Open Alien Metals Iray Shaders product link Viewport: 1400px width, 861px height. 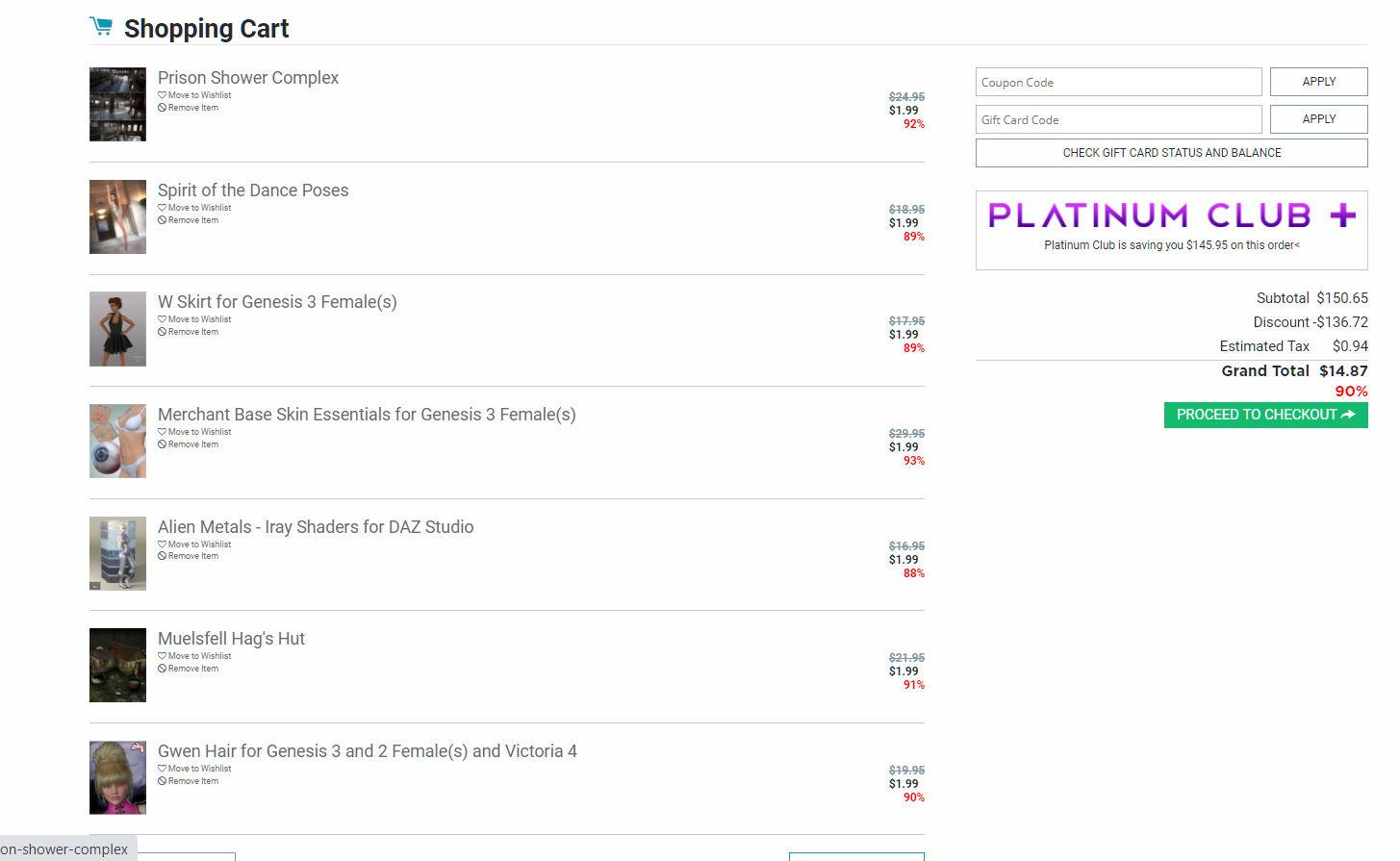316,527
